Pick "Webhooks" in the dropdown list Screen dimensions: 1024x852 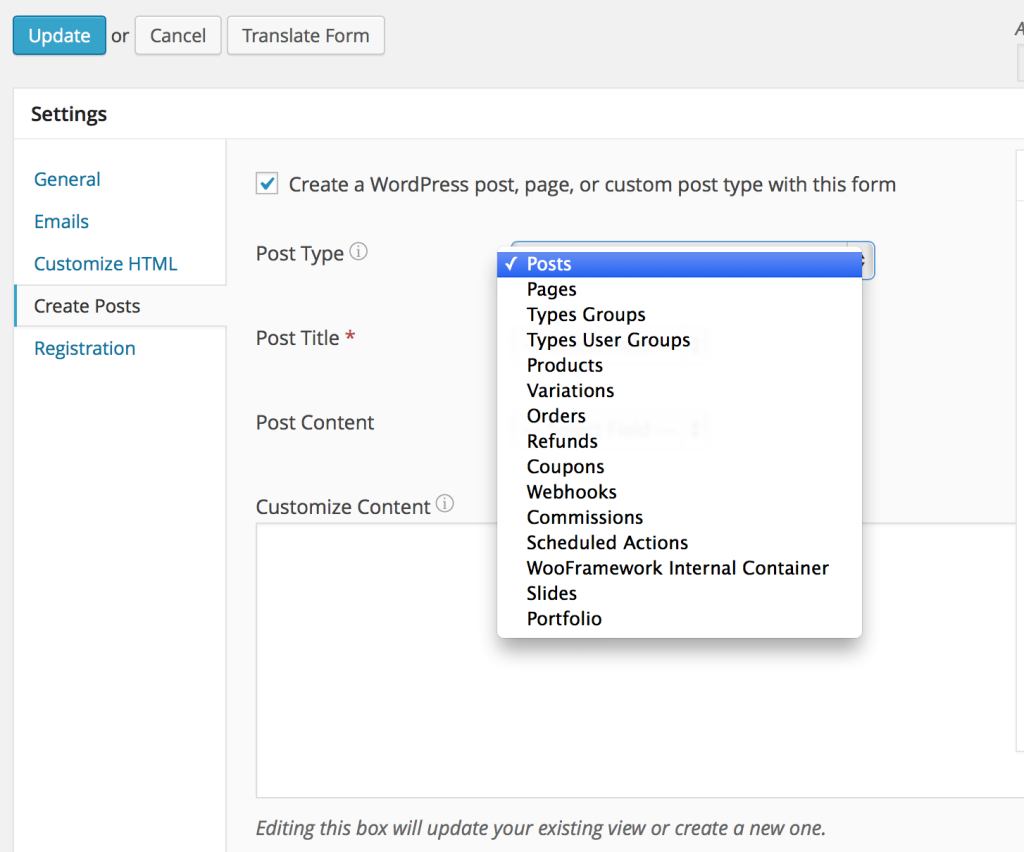tap(571, 491)
